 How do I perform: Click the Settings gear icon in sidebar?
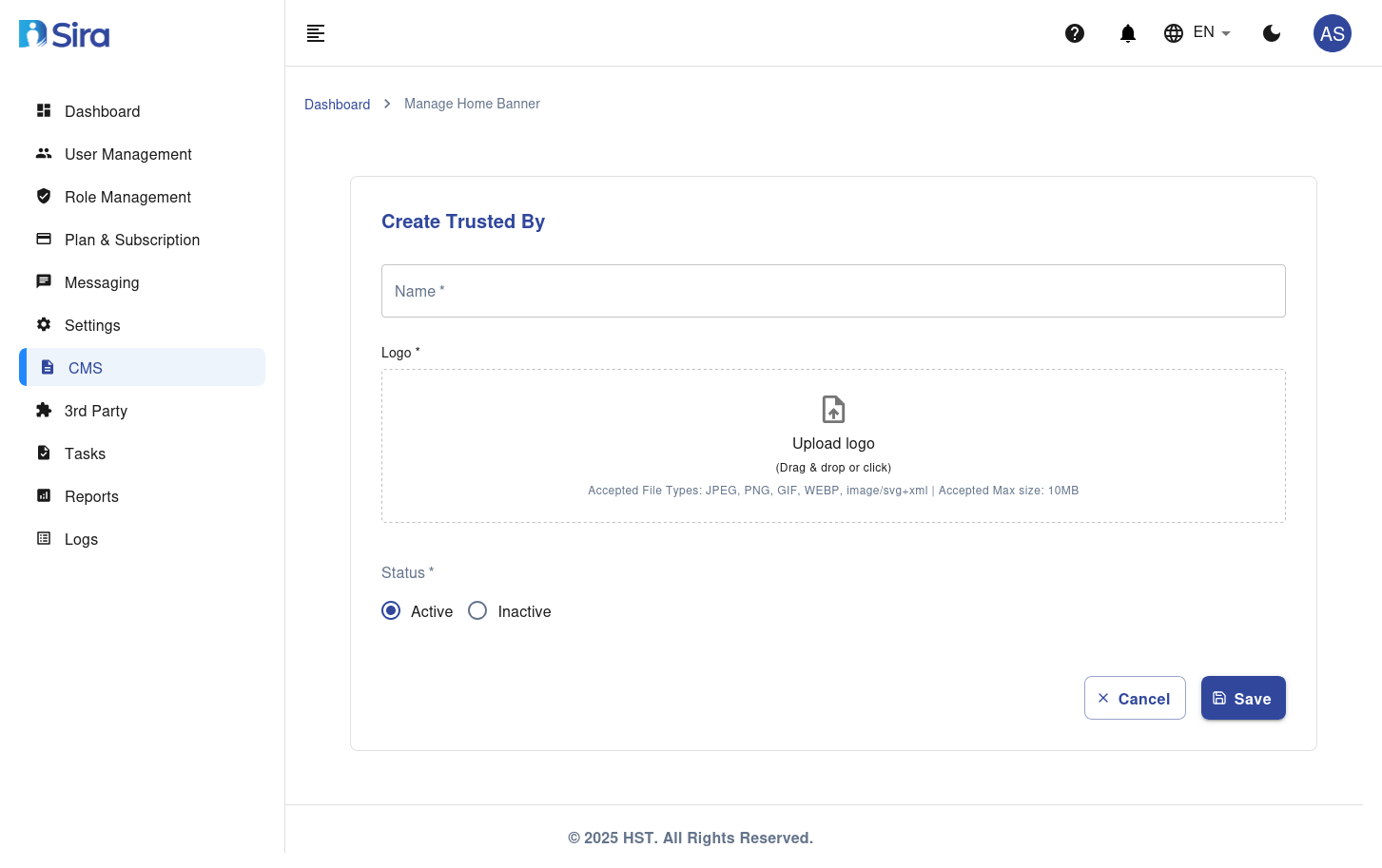(x=44, y=325)
